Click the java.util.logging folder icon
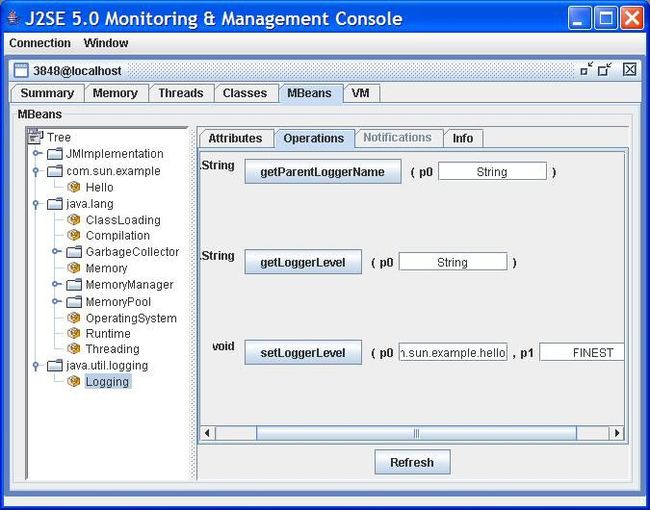 (x=55, y=365)
